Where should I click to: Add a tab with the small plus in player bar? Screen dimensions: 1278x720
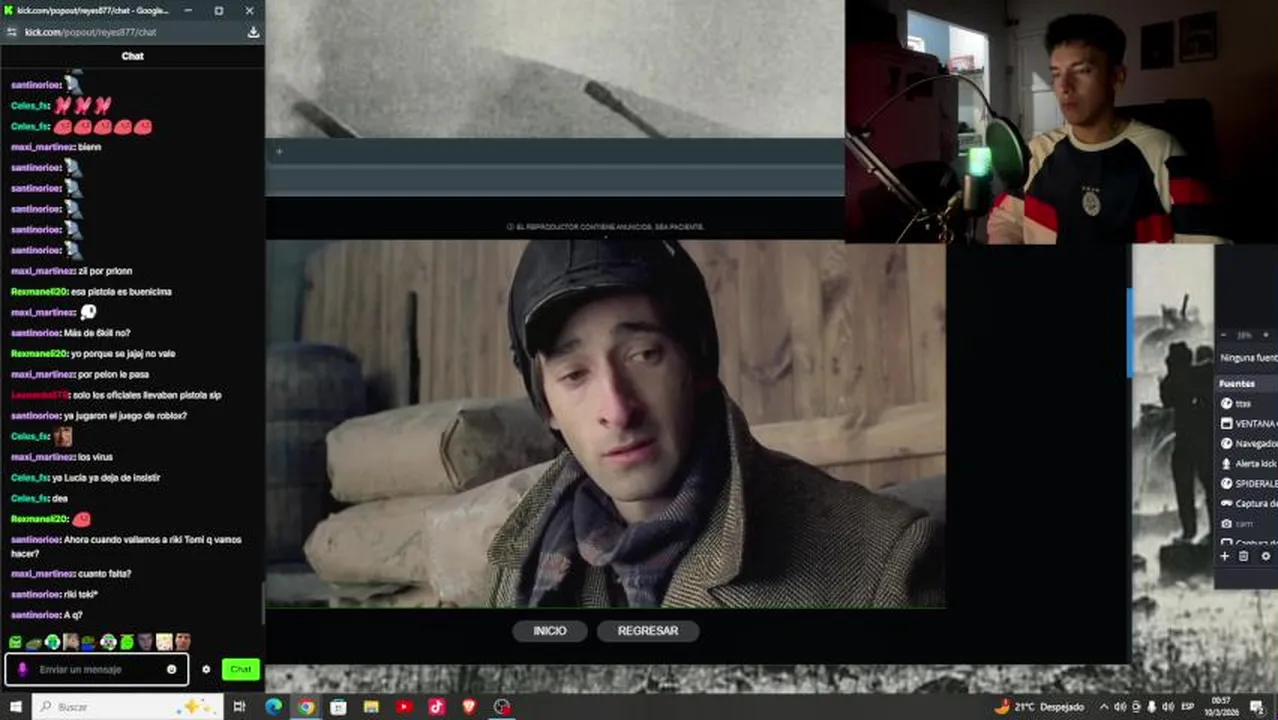(x=279, y=152)
